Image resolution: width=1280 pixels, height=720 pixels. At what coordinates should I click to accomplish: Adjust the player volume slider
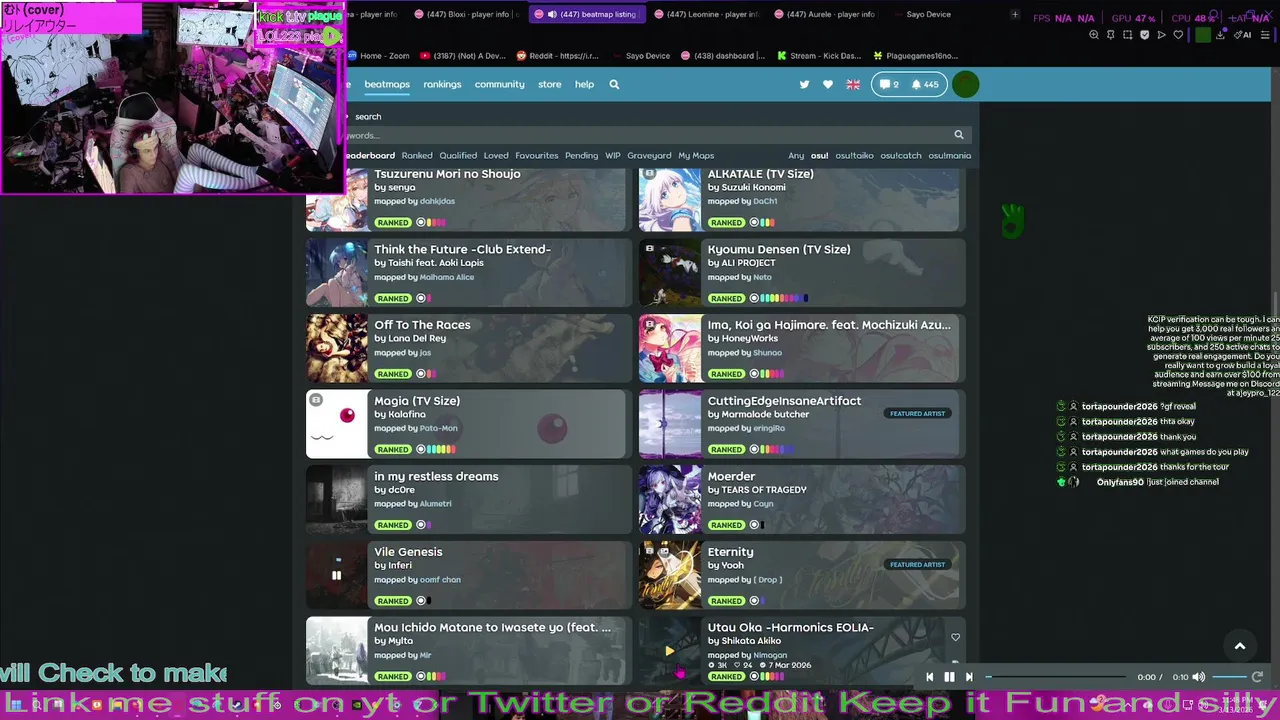click(x=1228, y=677)
